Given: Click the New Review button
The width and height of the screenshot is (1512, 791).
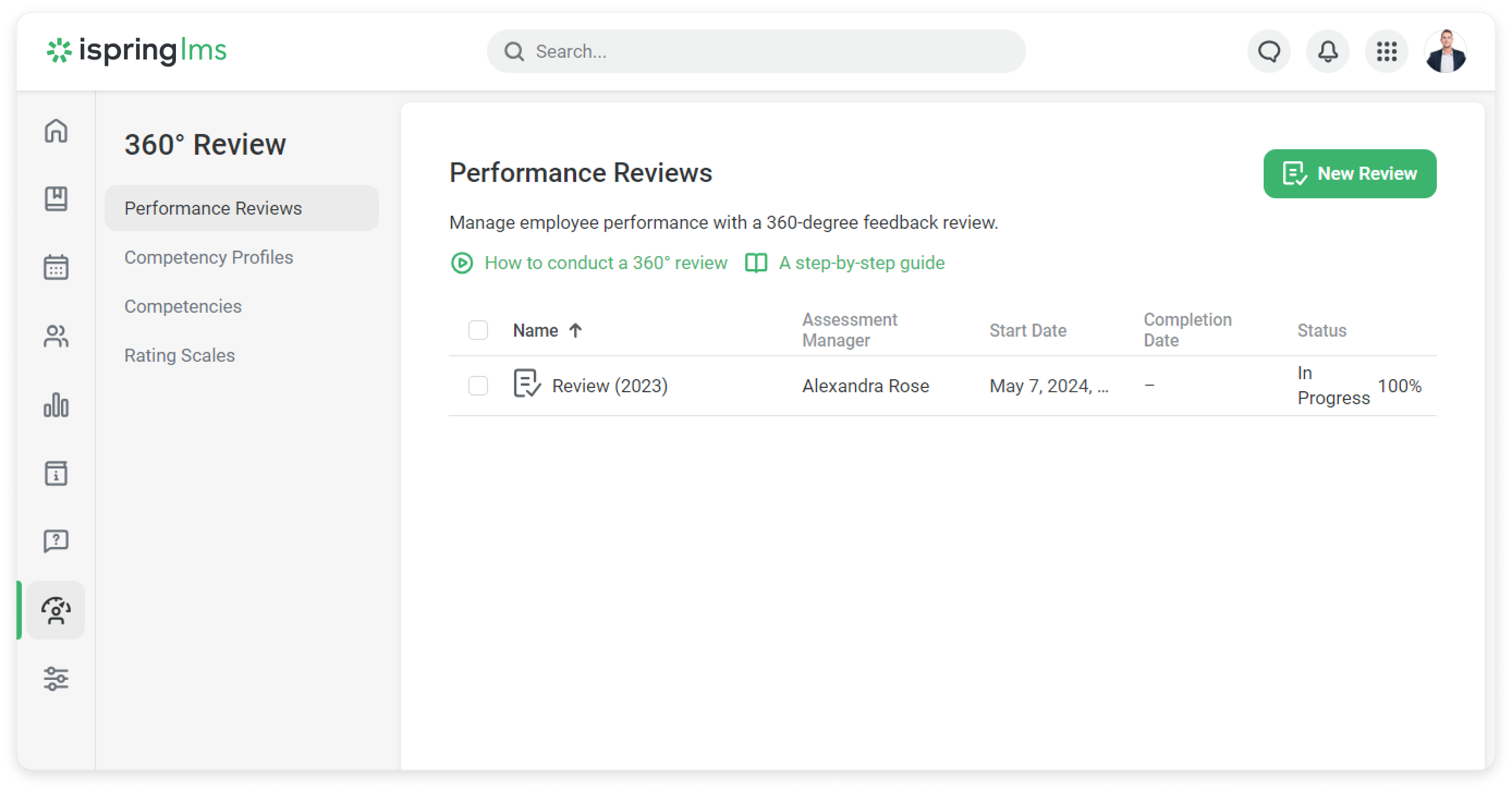Looking at the screenshot, I should 1349,174.
